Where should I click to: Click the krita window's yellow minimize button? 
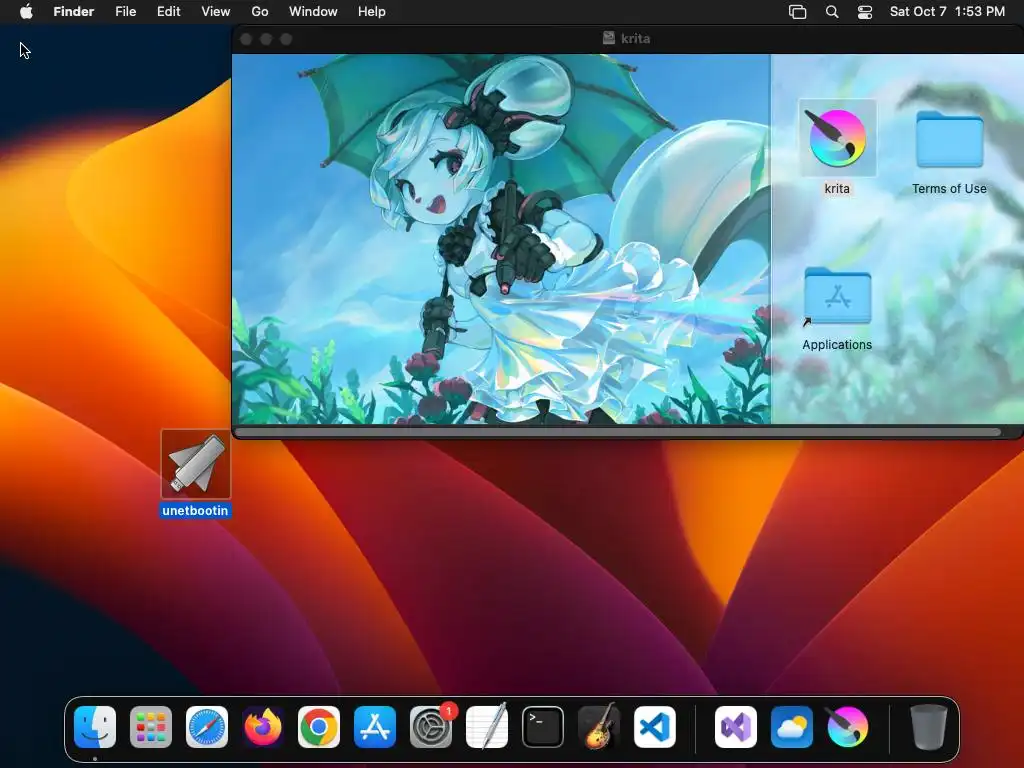click(266, 39)
